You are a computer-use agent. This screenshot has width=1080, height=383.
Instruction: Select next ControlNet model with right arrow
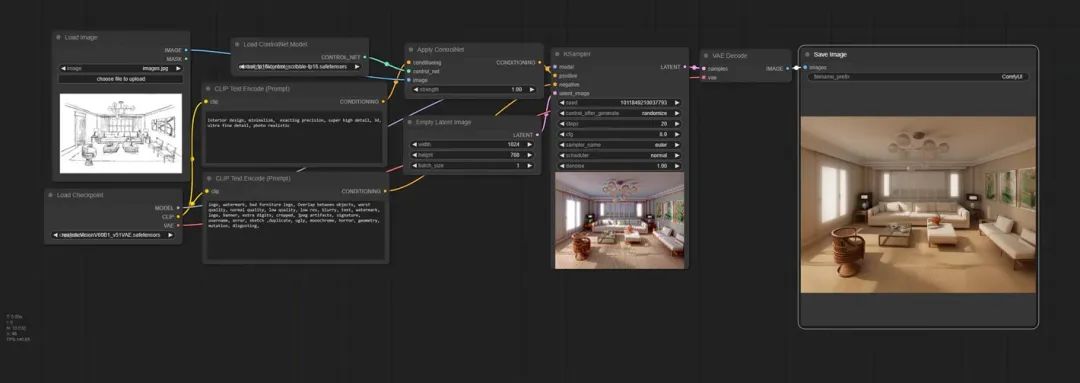tap(357, 67)
